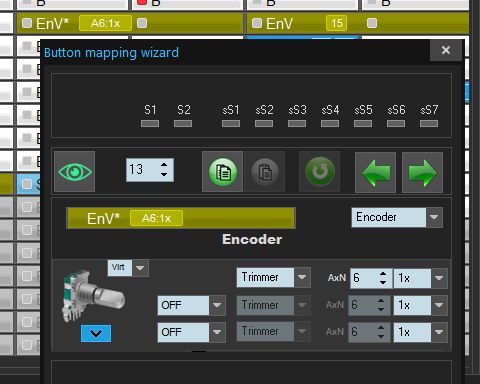Go to previous button with left arrow
Screen dimensions: 480x384
pos(375,172)
